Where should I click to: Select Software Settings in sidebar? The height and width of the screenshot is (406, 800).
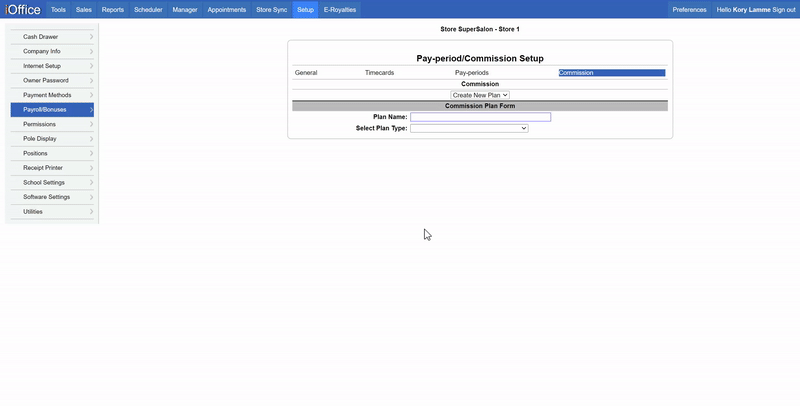52,197
